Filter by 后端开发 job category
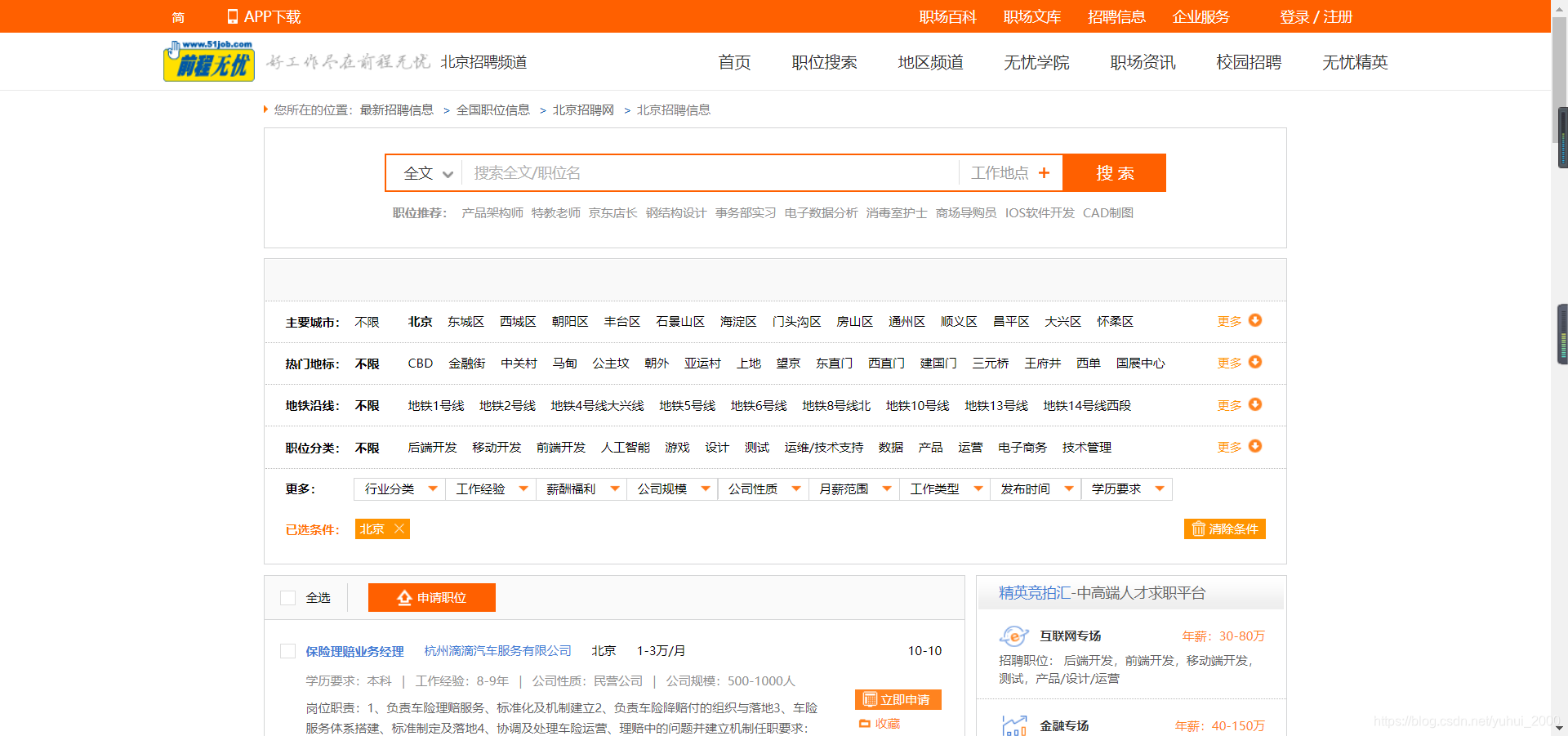 (x=432, y=448)
